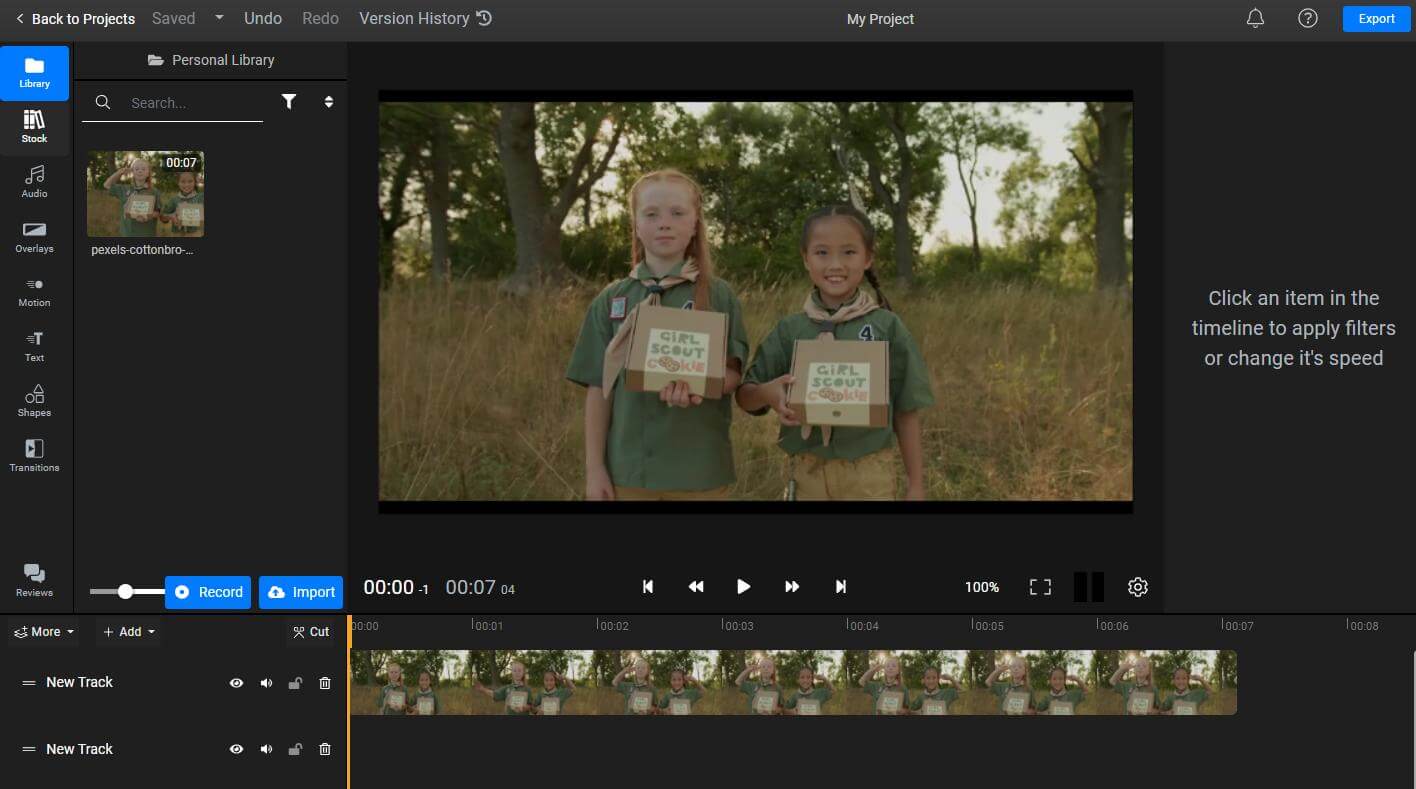1416x789 pixels.
Task: Click the Version History clock icon
Action: pos(484,18)
